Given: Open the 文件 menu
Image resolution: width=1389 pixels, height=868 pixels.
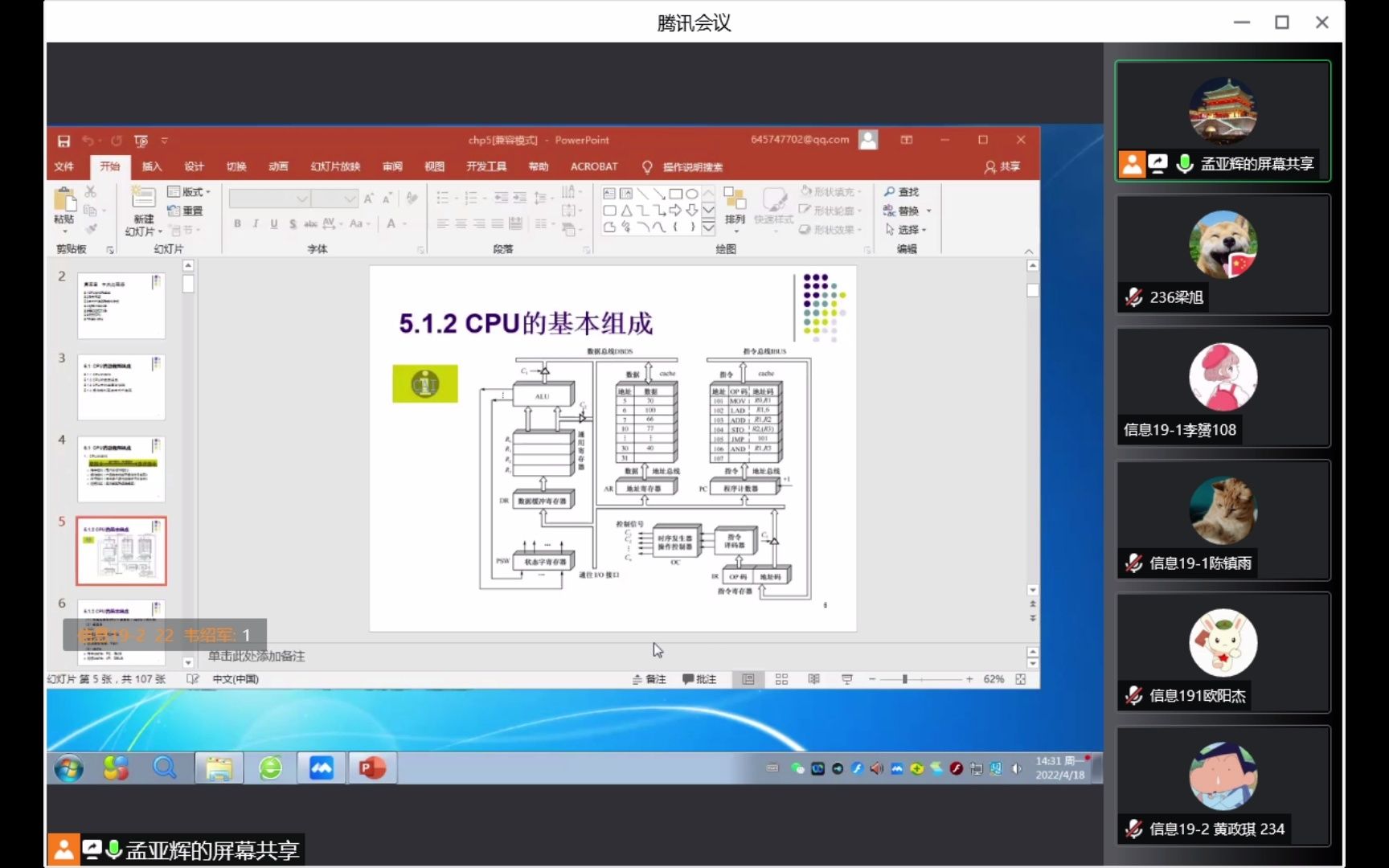Looking at the screenshot, I should pos(64,166).
